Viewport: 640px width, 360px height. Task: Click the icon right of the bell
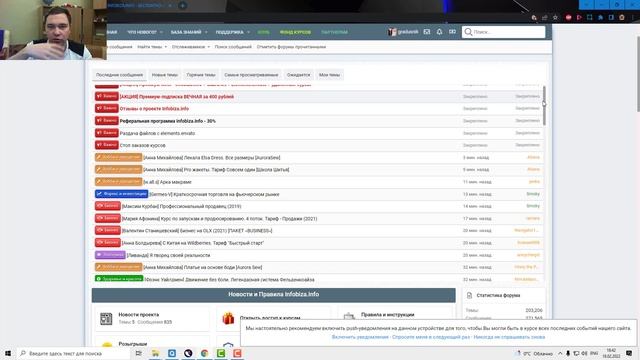(x=452, y=31)
